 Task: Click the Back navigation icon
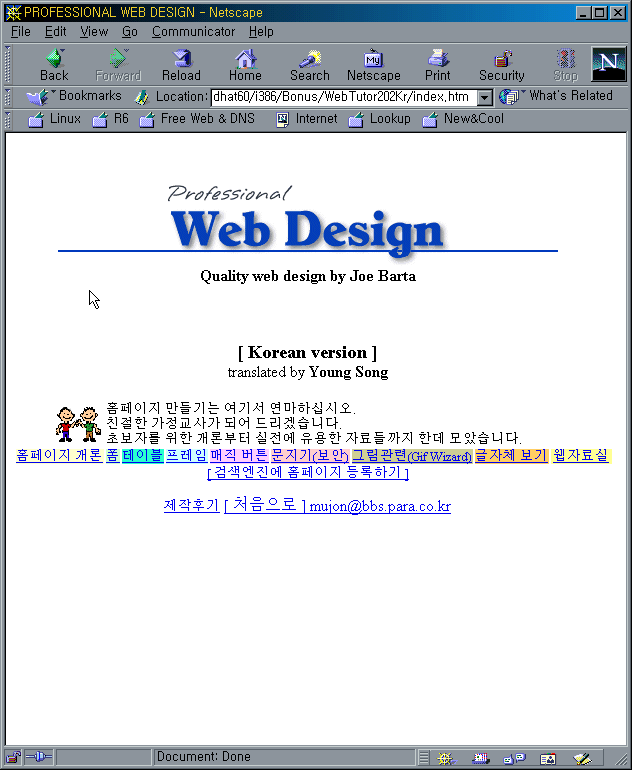pyautogui.click(x=54, y=65)
